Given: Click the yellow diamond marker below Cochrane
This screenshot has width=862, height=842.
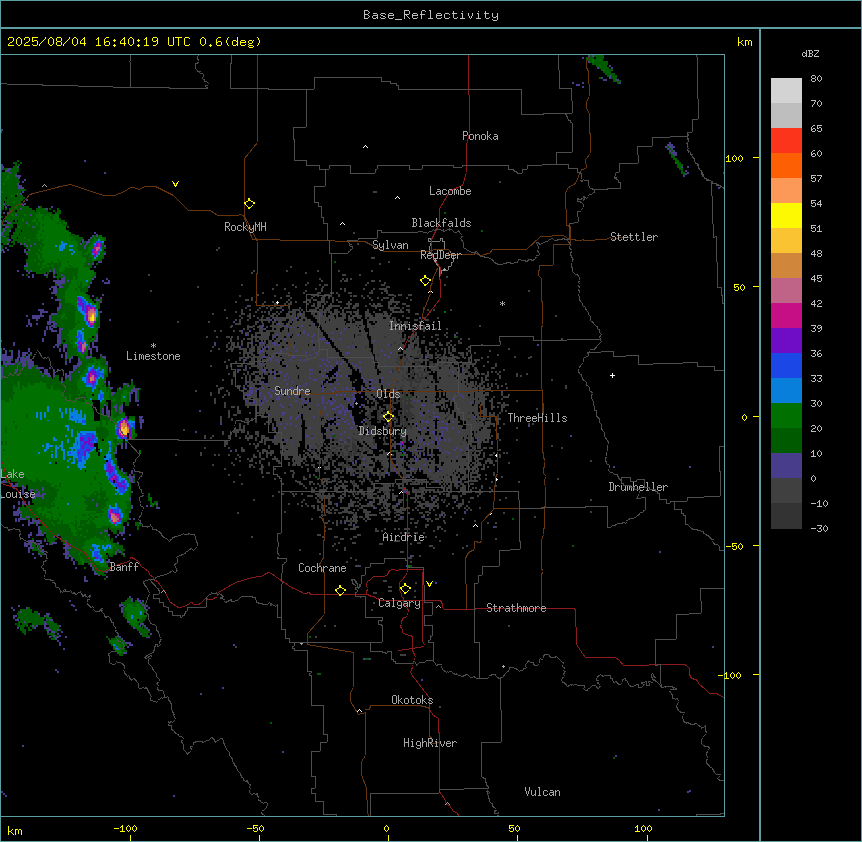Looking at the screenshot, I should 340,590.
